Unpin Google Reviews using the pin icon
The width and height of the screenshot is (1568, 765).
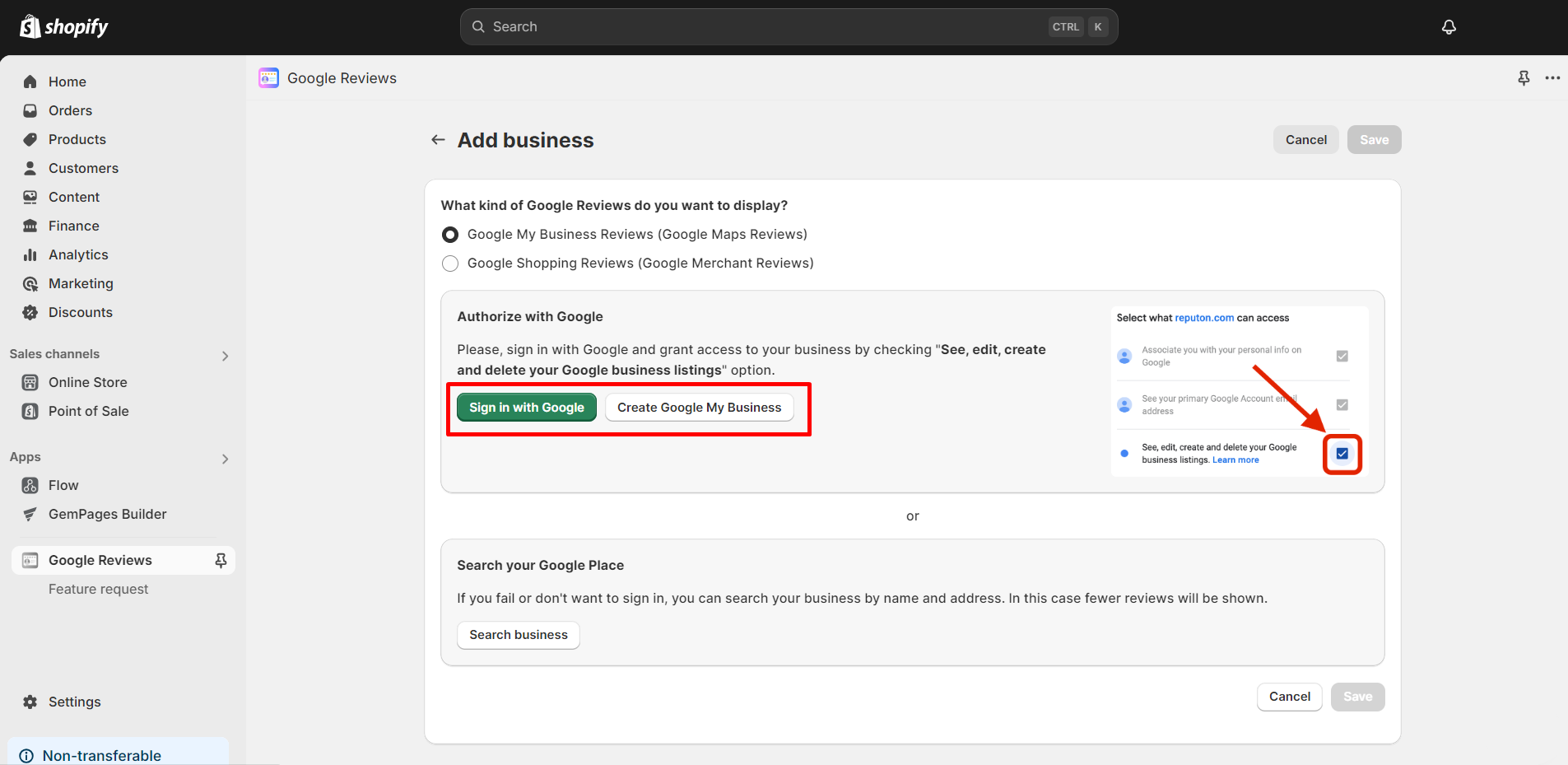[220, 560]
